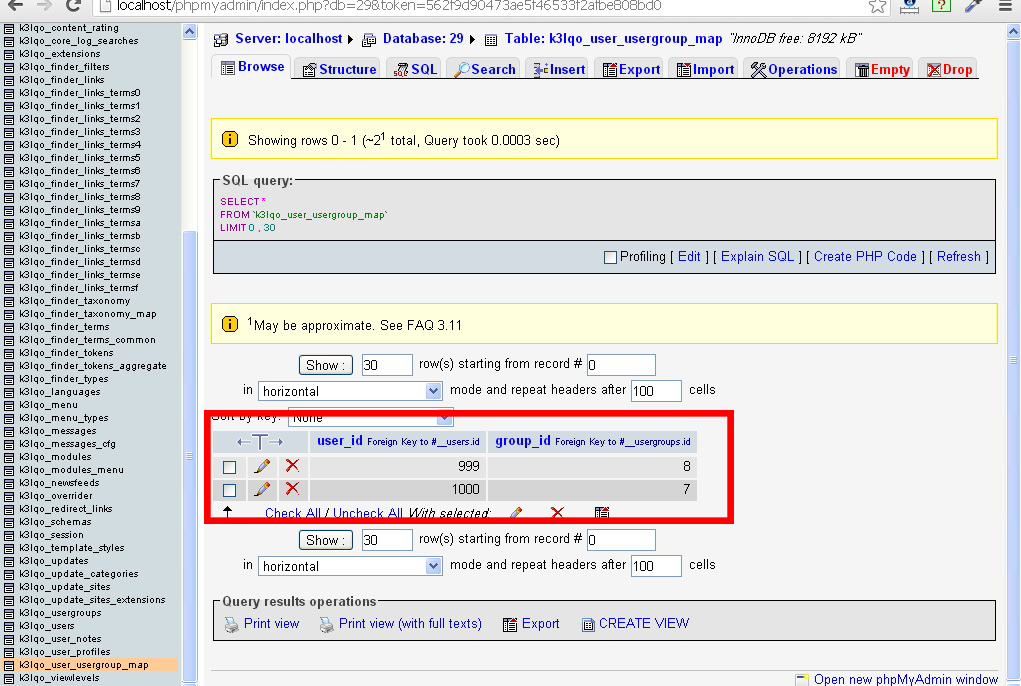Click the red delete icon for row 1000
This screenshot has width=1021, height=686.
(x=292, y=489)
